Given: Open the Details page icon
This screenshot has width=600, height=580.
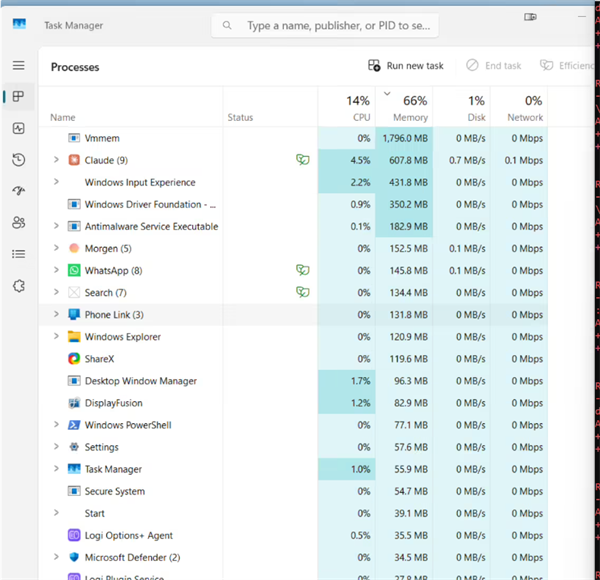Looking at the screenshot, I should (x=18, y=254).
